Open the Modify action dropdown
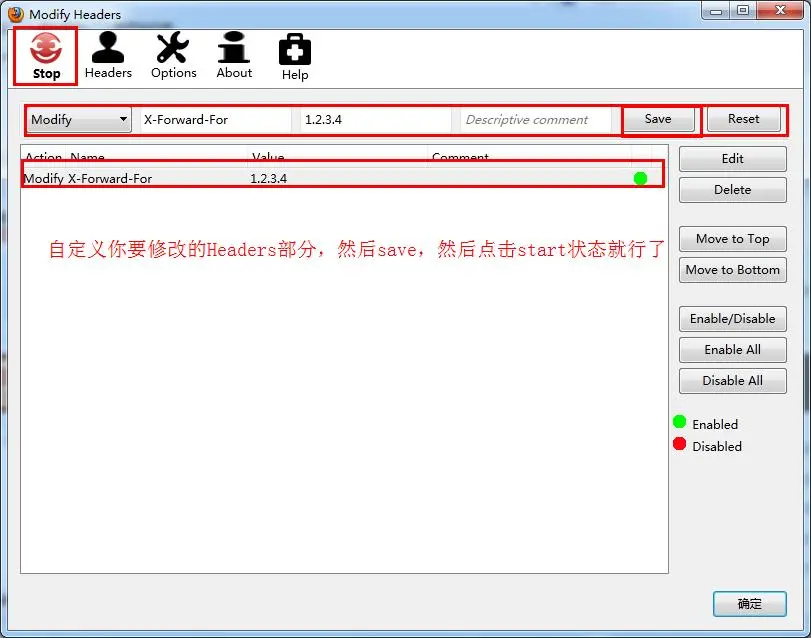This screenshot has height=638, width=811. click(79, 120)
